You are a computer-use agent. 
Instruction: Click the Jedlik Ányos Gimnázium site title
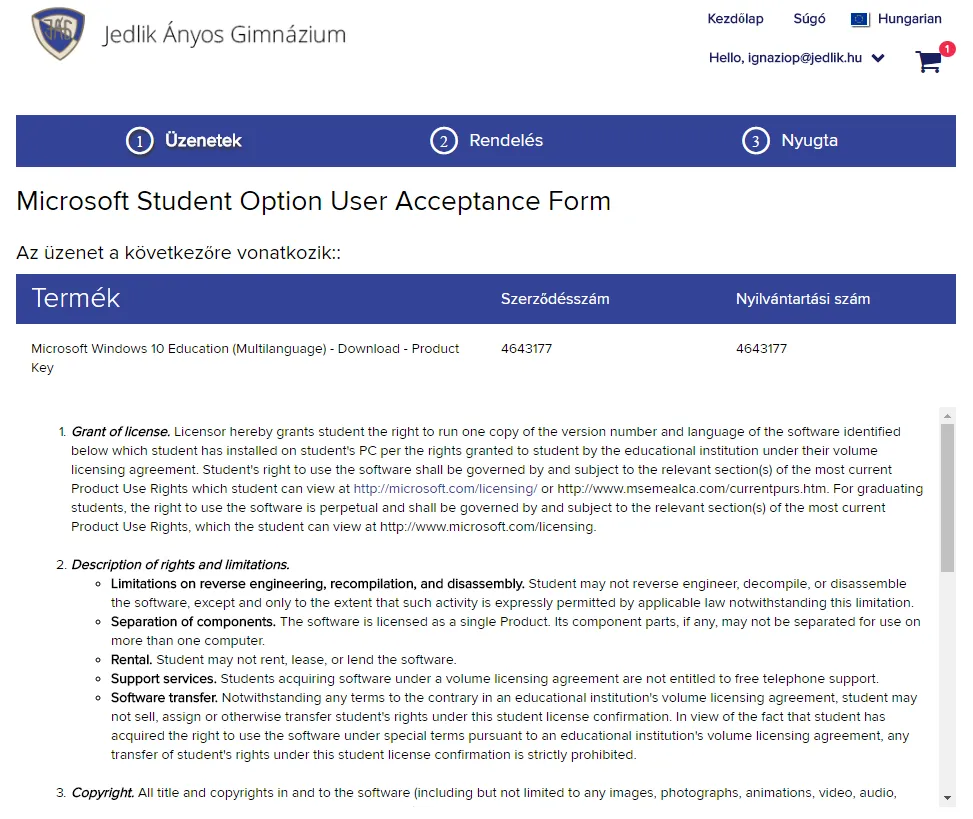coord(224,34)
